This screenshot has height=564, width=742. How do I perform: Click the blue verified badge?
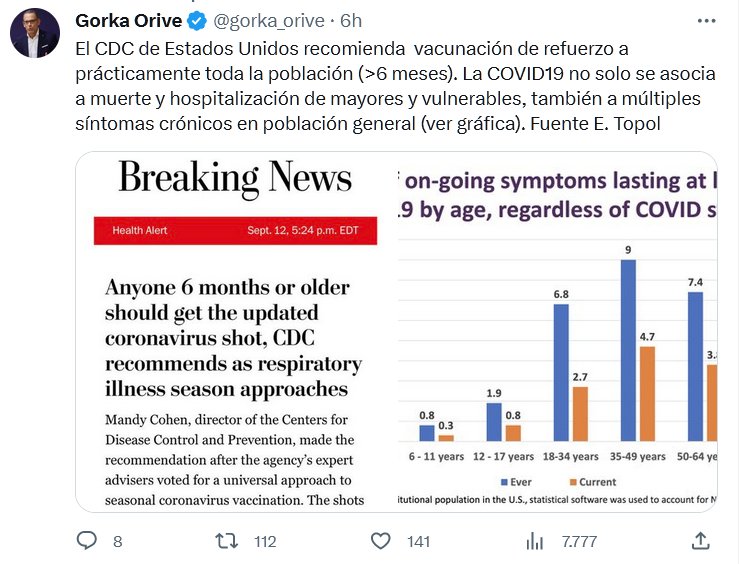pos(199,21)
